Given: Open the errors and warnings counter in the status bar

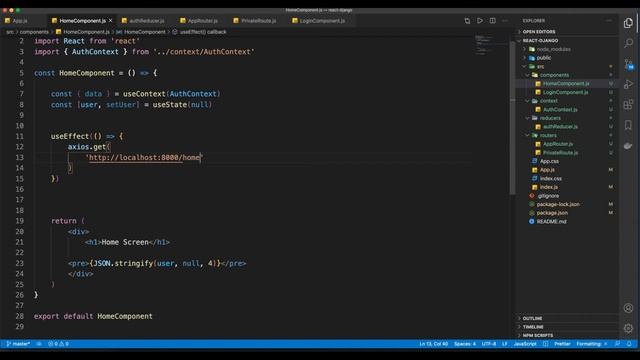Looking at the screenshot, I should (58, 344).
